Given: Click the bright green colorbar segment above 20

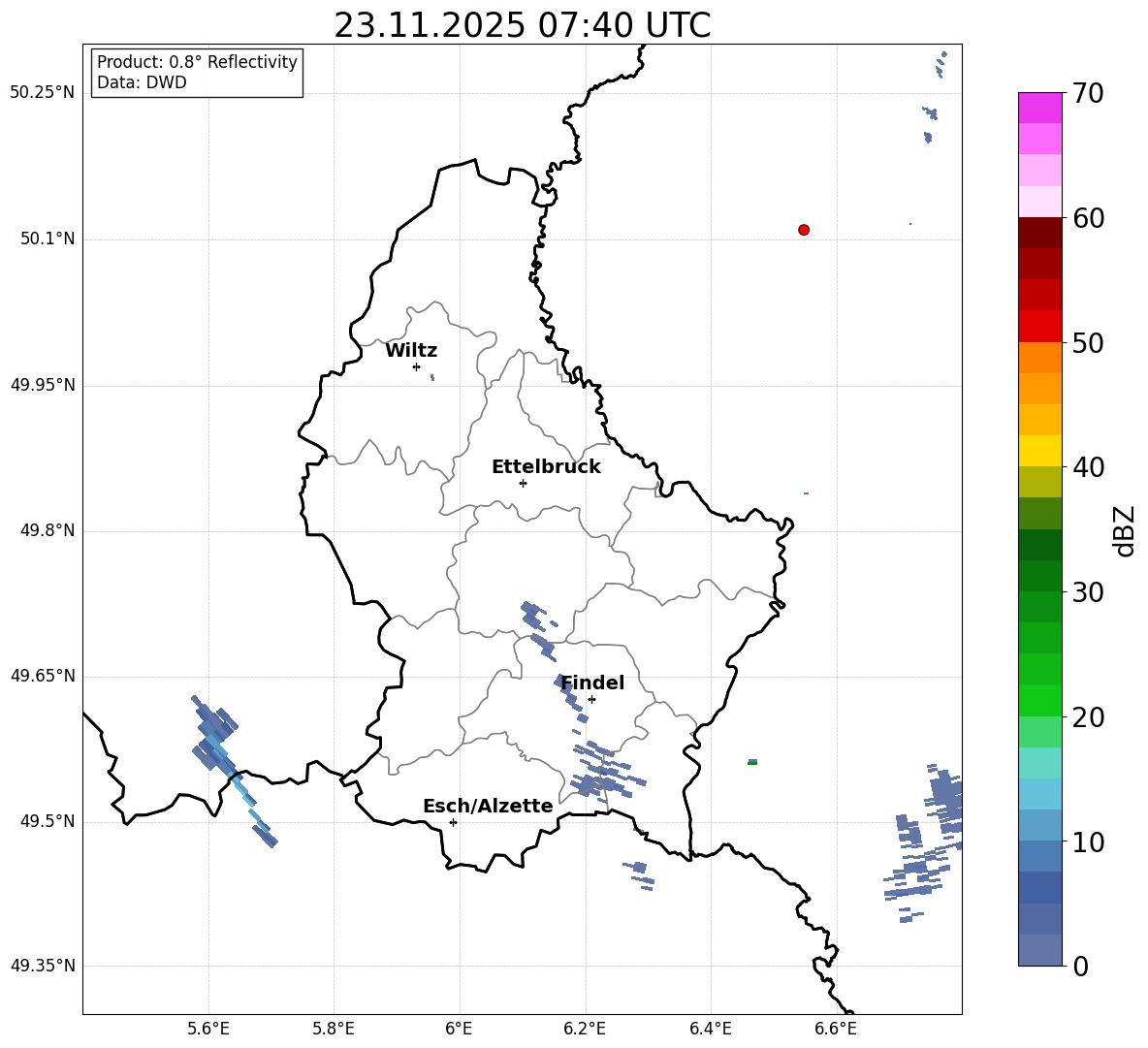Looking at the screenshot, I should [1039, 700].
